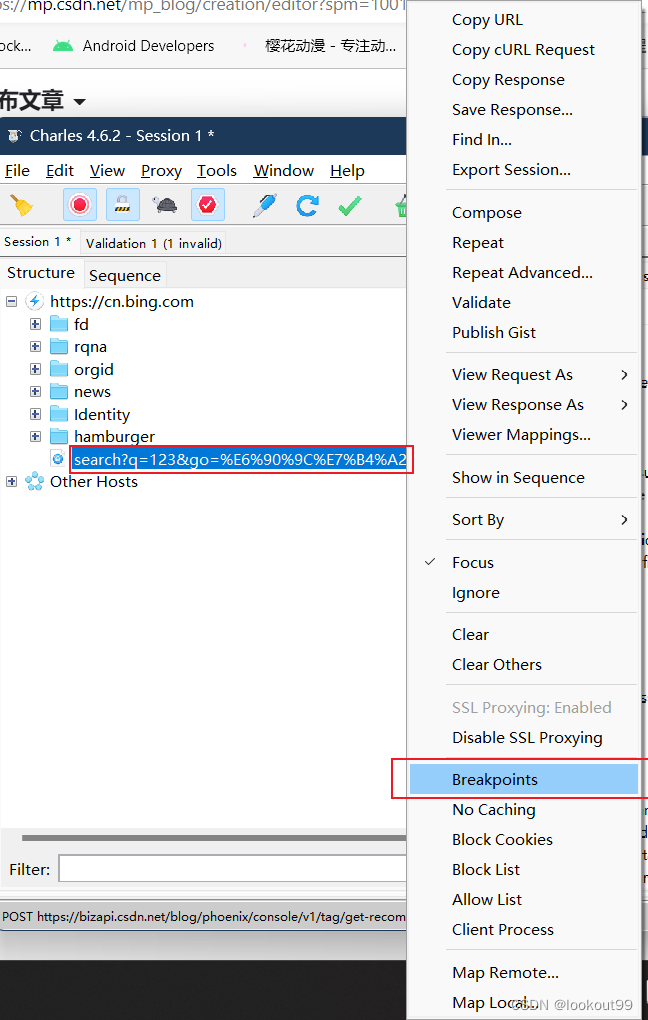
Task: Click the horizontal scrollbar above Filter
Action: tap(214, 838)
